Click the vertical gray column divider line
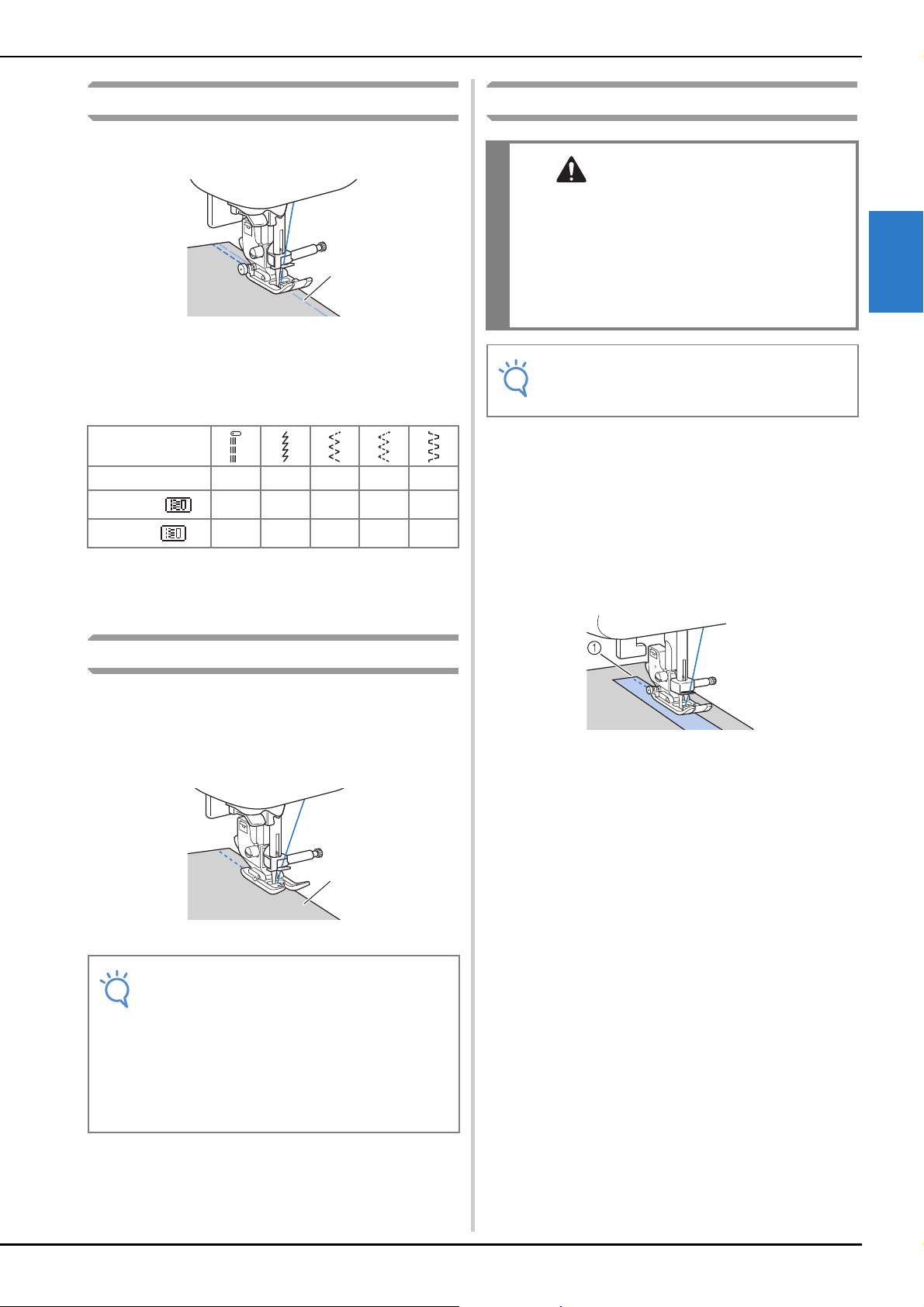This screenshot has height=1307, width=924. tap(472, 655)
